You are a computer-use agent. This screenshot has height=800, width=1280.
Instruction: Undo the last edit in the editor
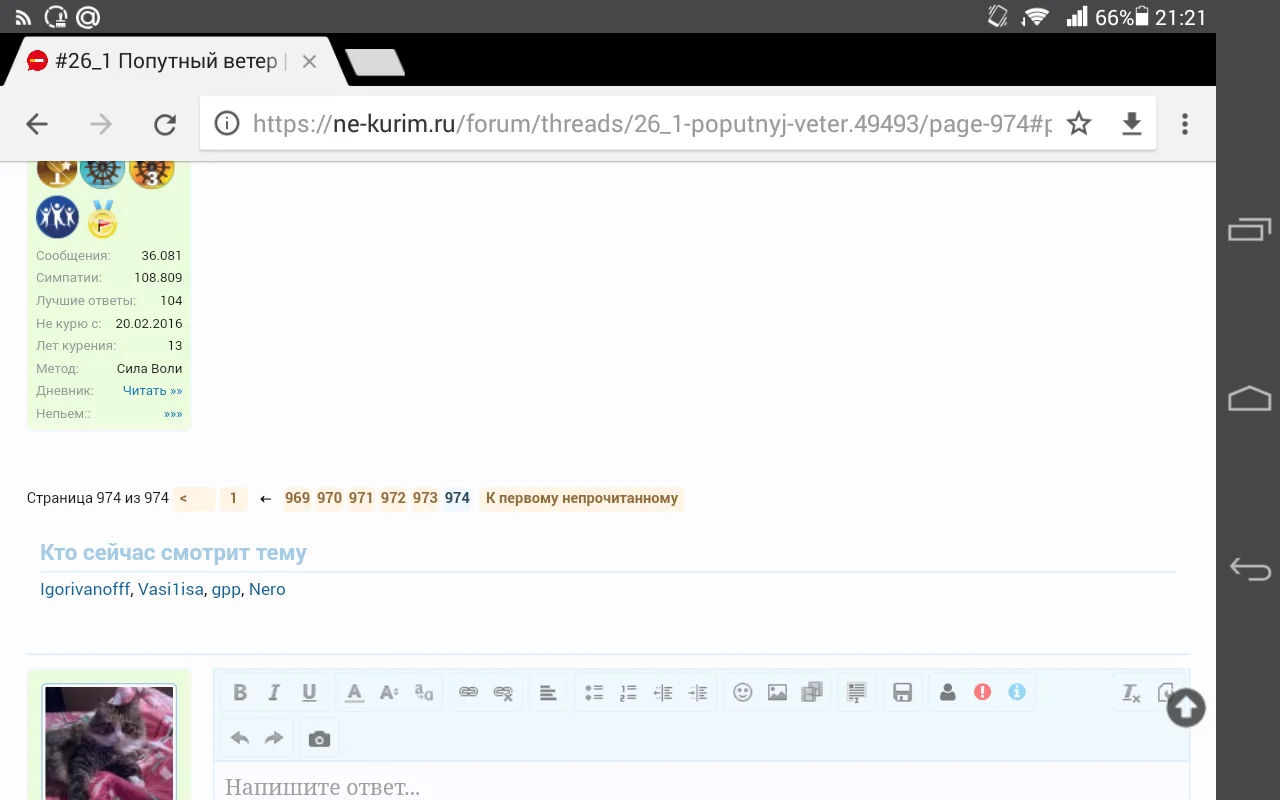[240, 739]
